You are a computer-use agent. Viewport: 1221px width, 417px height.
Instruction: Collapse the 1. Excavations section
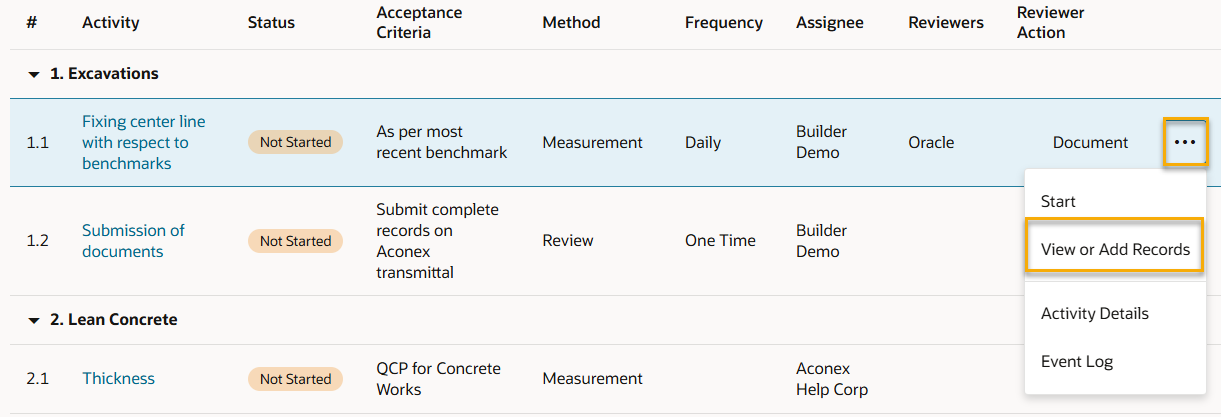pyautogui.click(x=33, y=74)
